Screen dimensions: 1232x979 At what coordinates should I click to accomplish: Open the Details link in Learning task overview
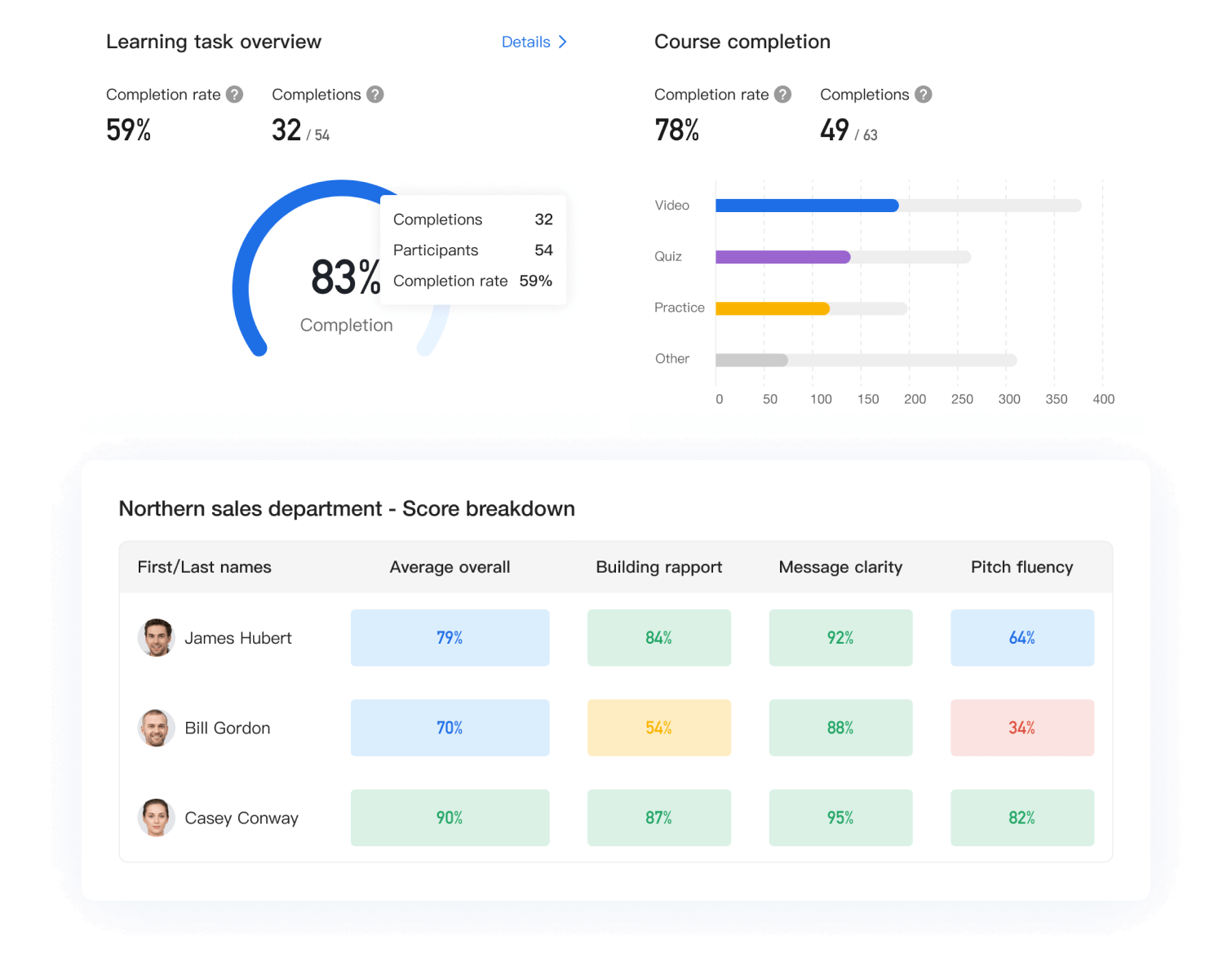[525, 42]
